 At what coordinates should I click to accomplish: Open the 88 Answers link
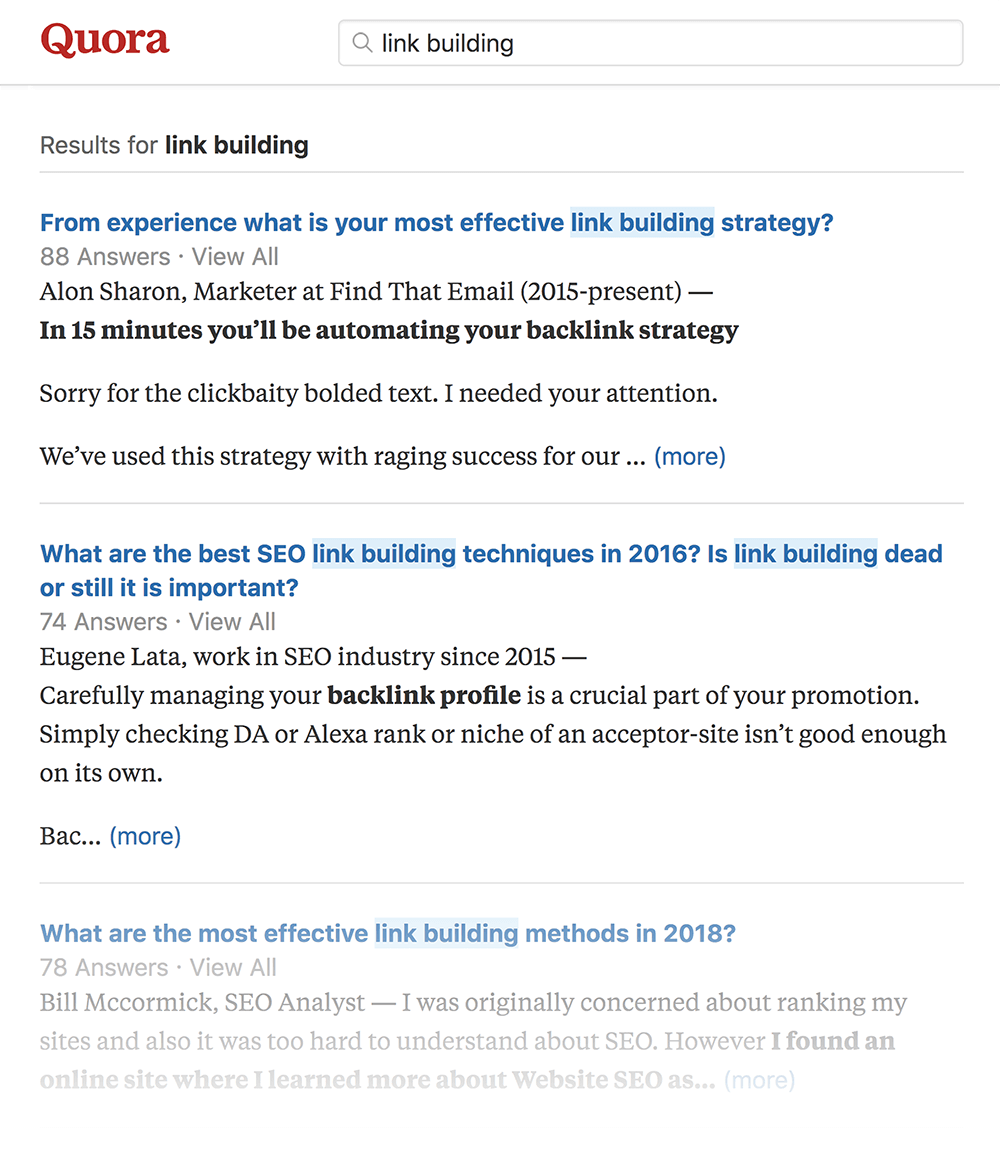point(105,256)
